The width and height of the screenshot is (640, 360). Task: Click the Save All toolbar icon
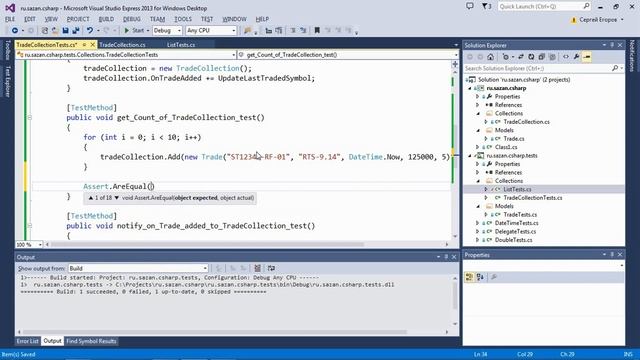(76, 31)
